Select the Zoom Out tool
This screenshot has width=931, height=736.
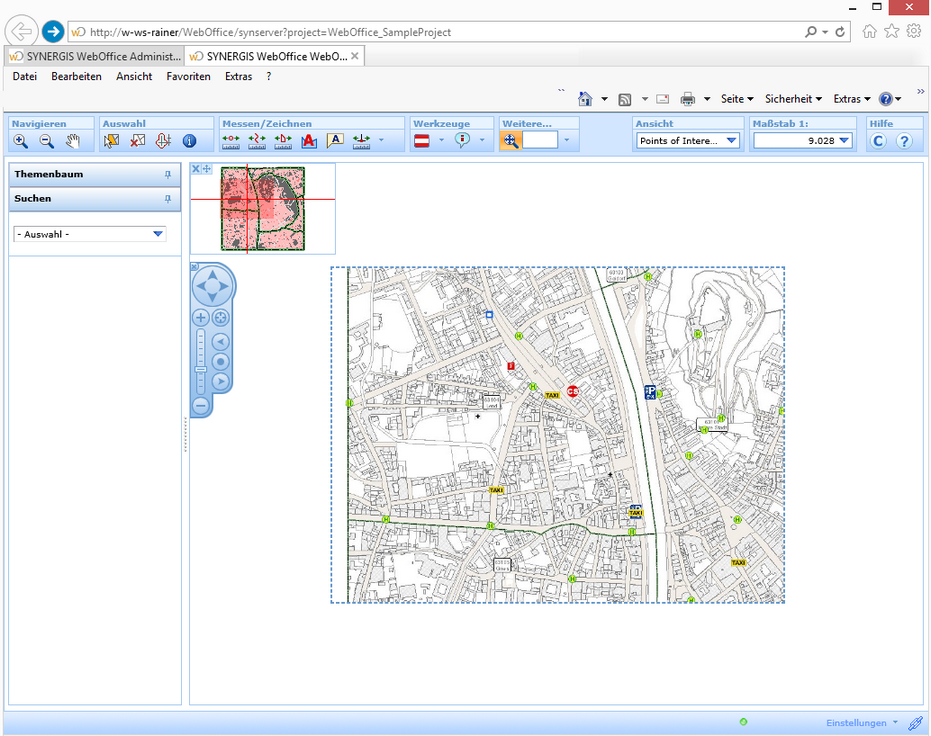[x=45, y=140]
